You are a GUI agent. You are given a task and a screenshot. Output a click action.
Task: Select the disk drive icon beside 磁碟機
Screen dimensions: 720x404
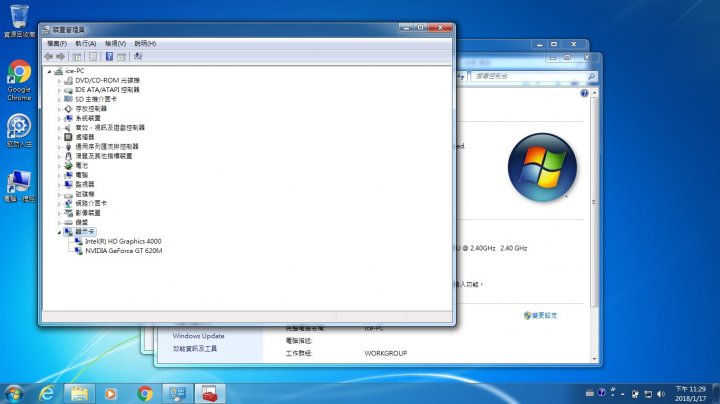pos(68,194)
